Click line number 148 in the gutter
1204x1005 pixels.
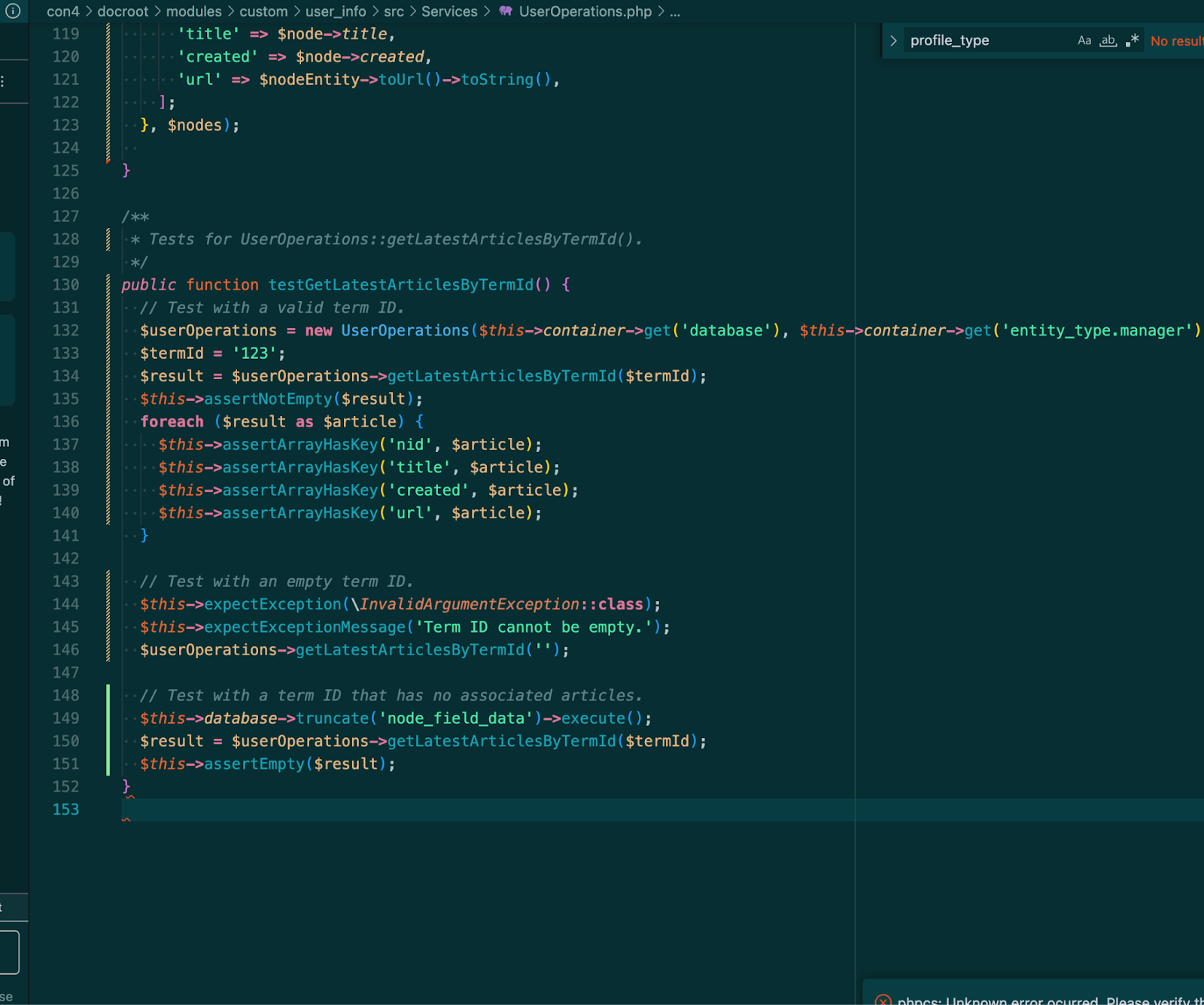click(x=65, y=695)
